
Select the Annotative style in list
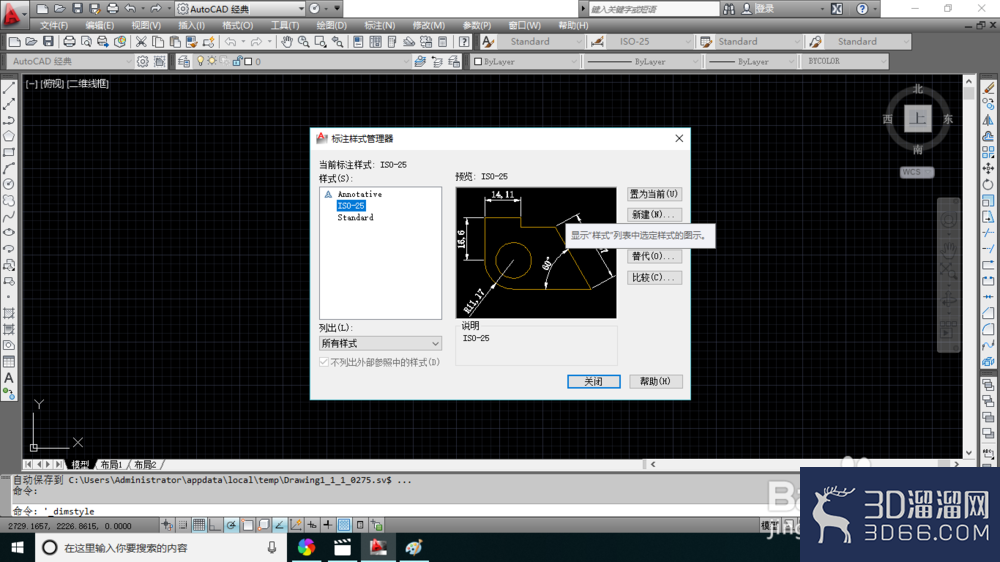(x=360, y=194)
